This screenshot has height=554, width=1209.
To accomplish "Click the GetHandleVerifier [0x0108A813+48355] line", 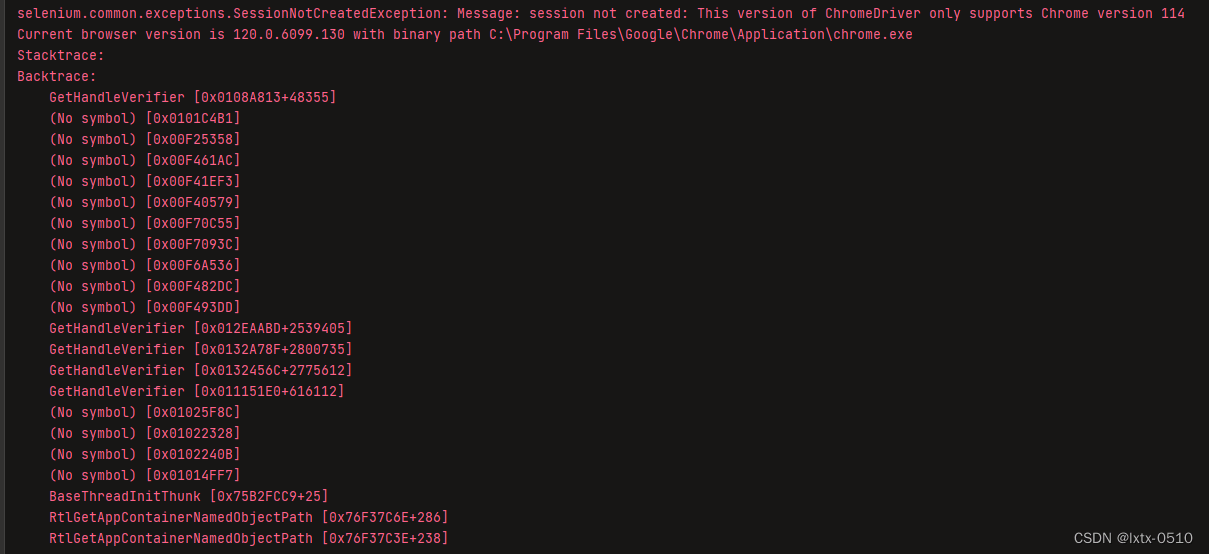I will coord(193,98).
